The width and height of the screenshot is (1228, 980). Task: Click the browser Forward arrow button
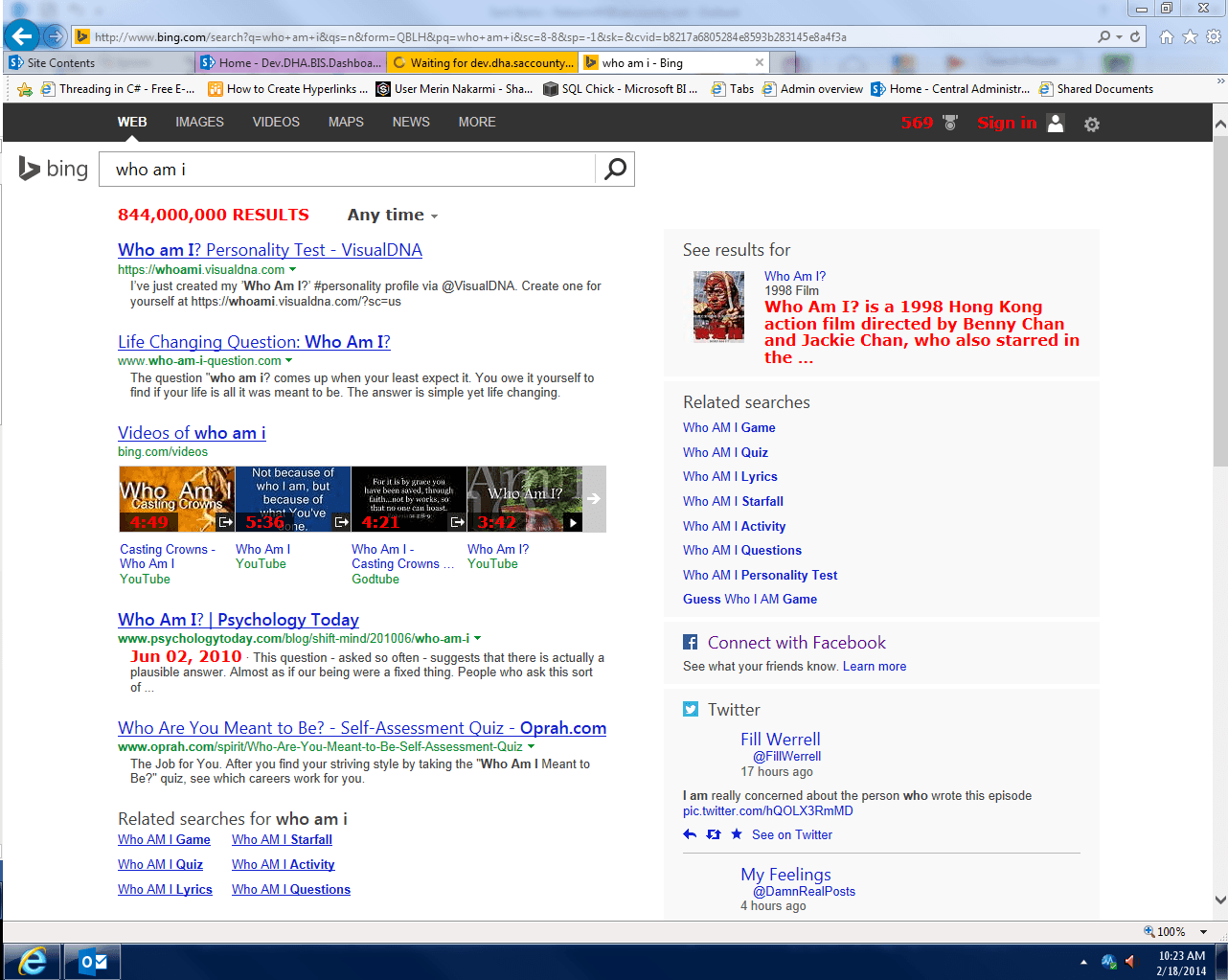pyautogui.click(x=56, y=36)
